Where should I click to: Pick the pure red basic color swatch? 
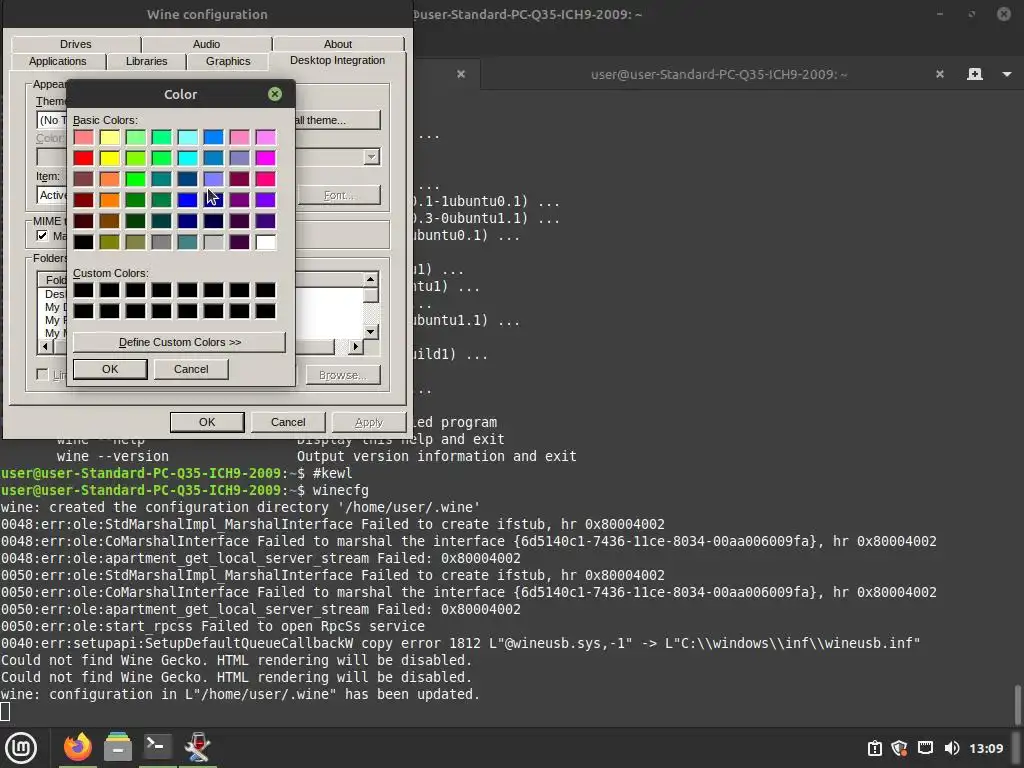[84, 157]
